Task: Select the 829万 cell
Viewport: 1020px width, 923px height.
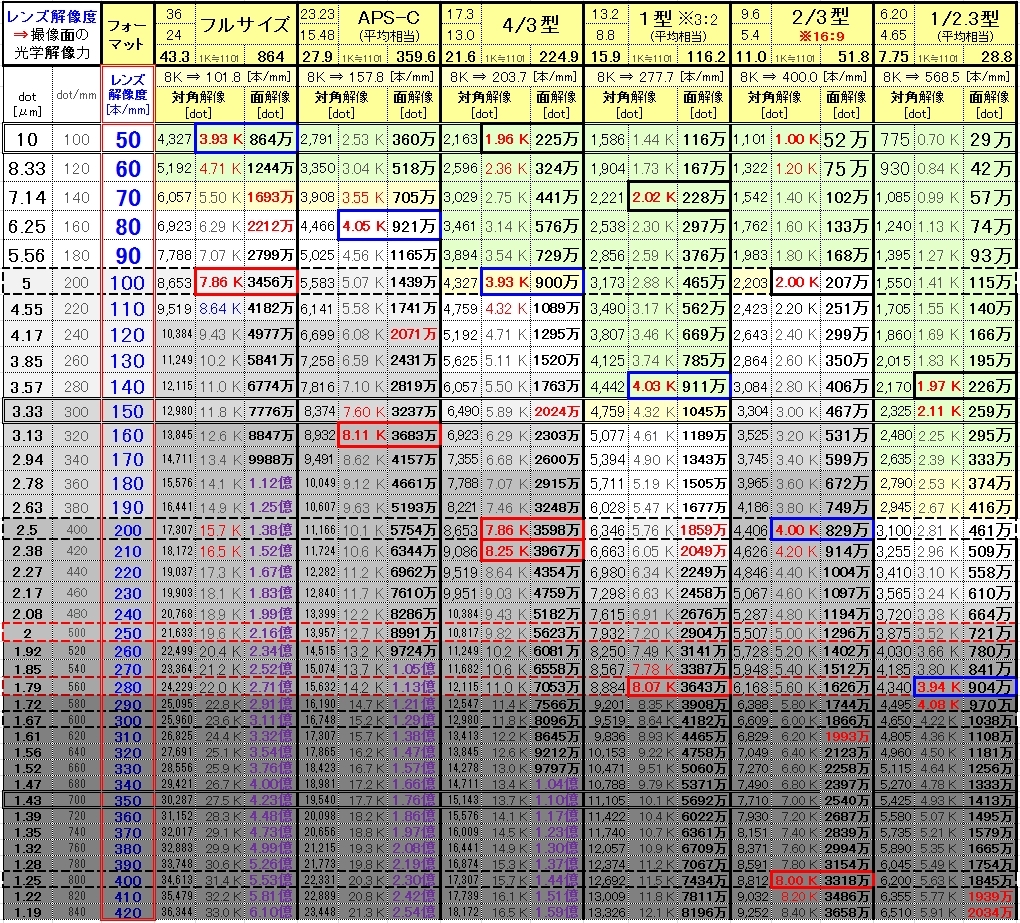Action: pyautogui.click(x=846, y=530)
